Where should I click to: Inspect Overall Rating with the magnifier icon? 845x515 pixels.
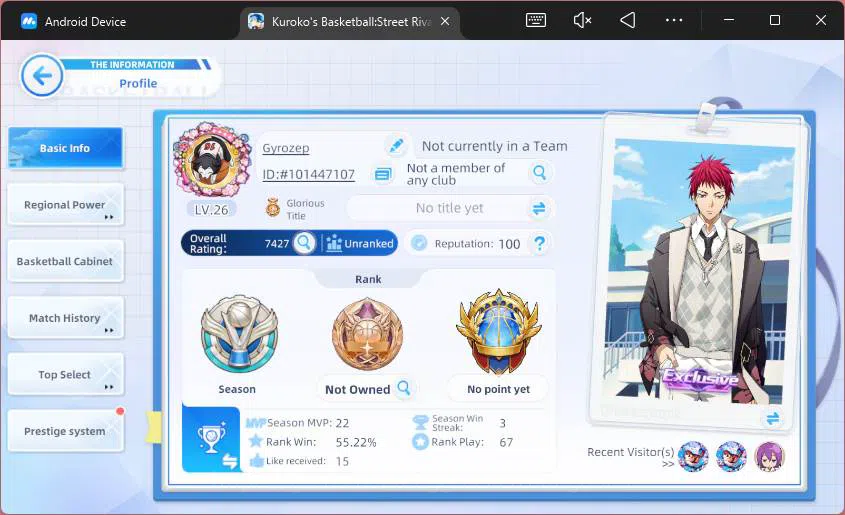[304, 243]
